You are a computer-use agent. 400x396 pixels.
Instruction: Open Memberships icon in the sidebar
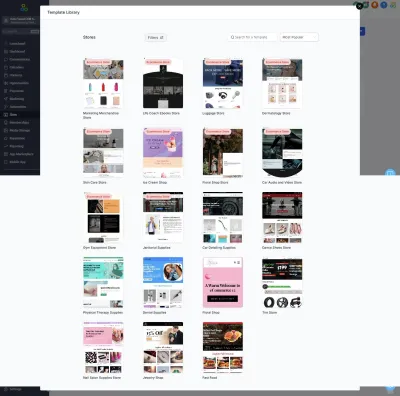point(6,123)
